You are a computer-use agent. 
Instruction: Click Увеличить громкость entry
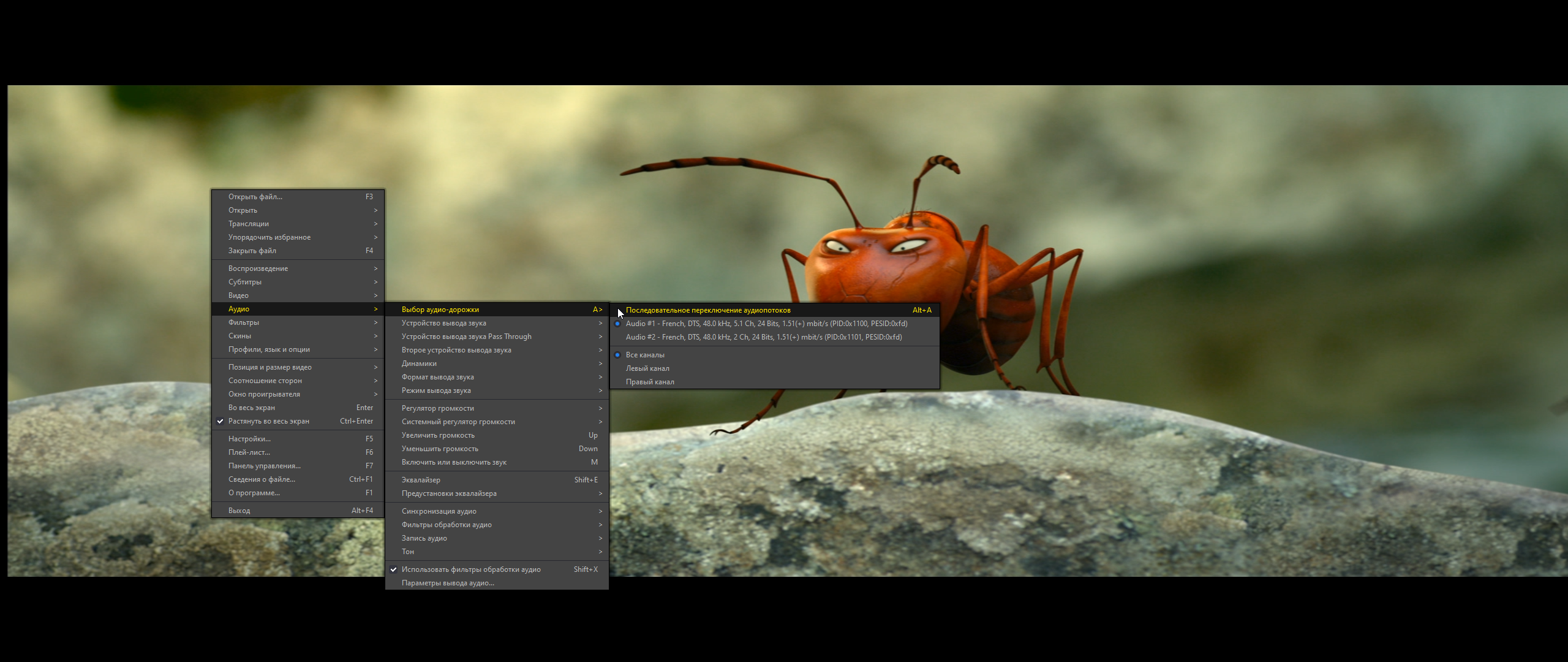tap(438, 435)
